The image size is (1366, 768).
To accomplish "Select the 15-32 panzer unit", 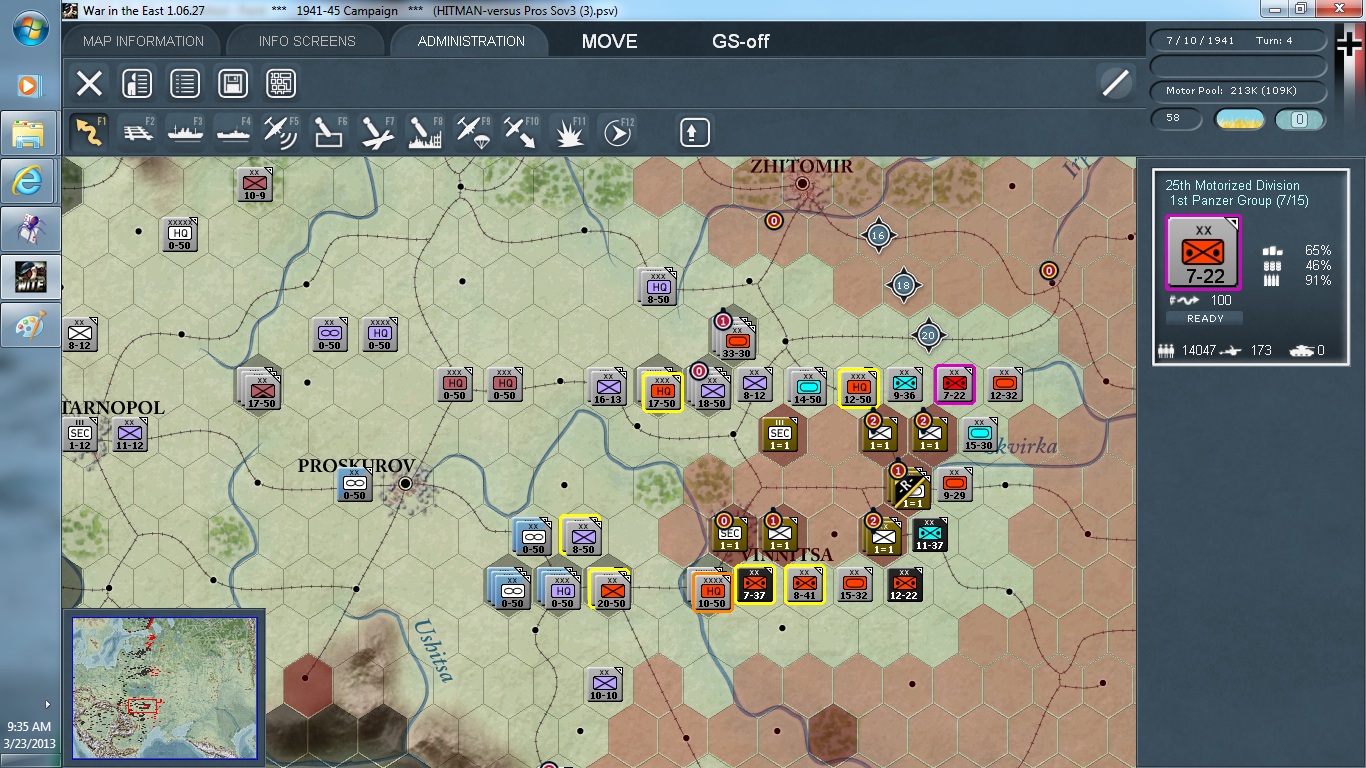I will 853,585.
